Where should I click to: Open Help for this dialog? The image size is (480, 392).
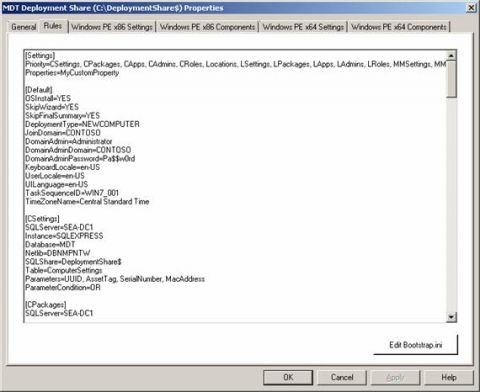tap(449, 377)
